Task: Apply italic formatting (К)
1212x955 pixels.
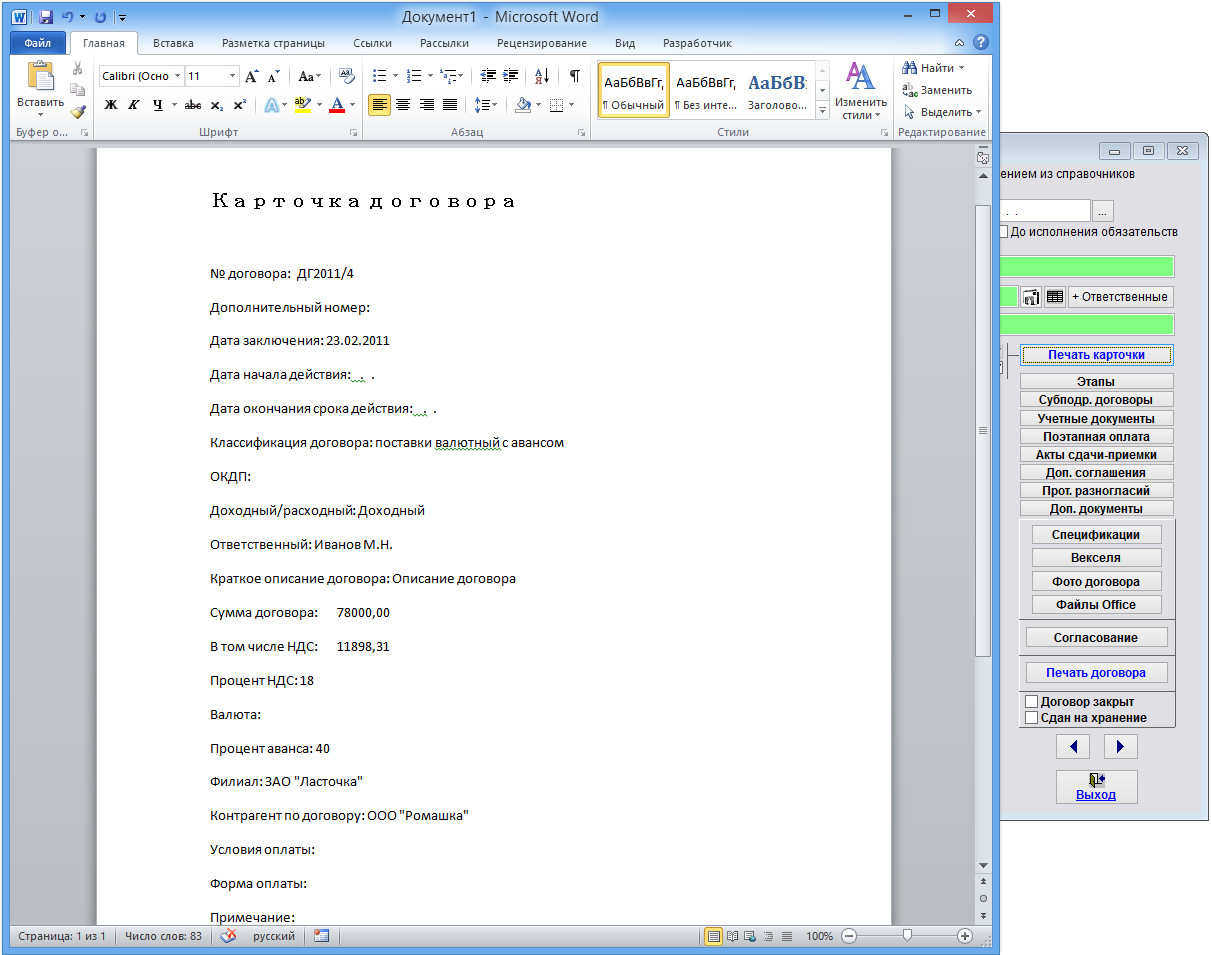Action: [x=133, y=105]
